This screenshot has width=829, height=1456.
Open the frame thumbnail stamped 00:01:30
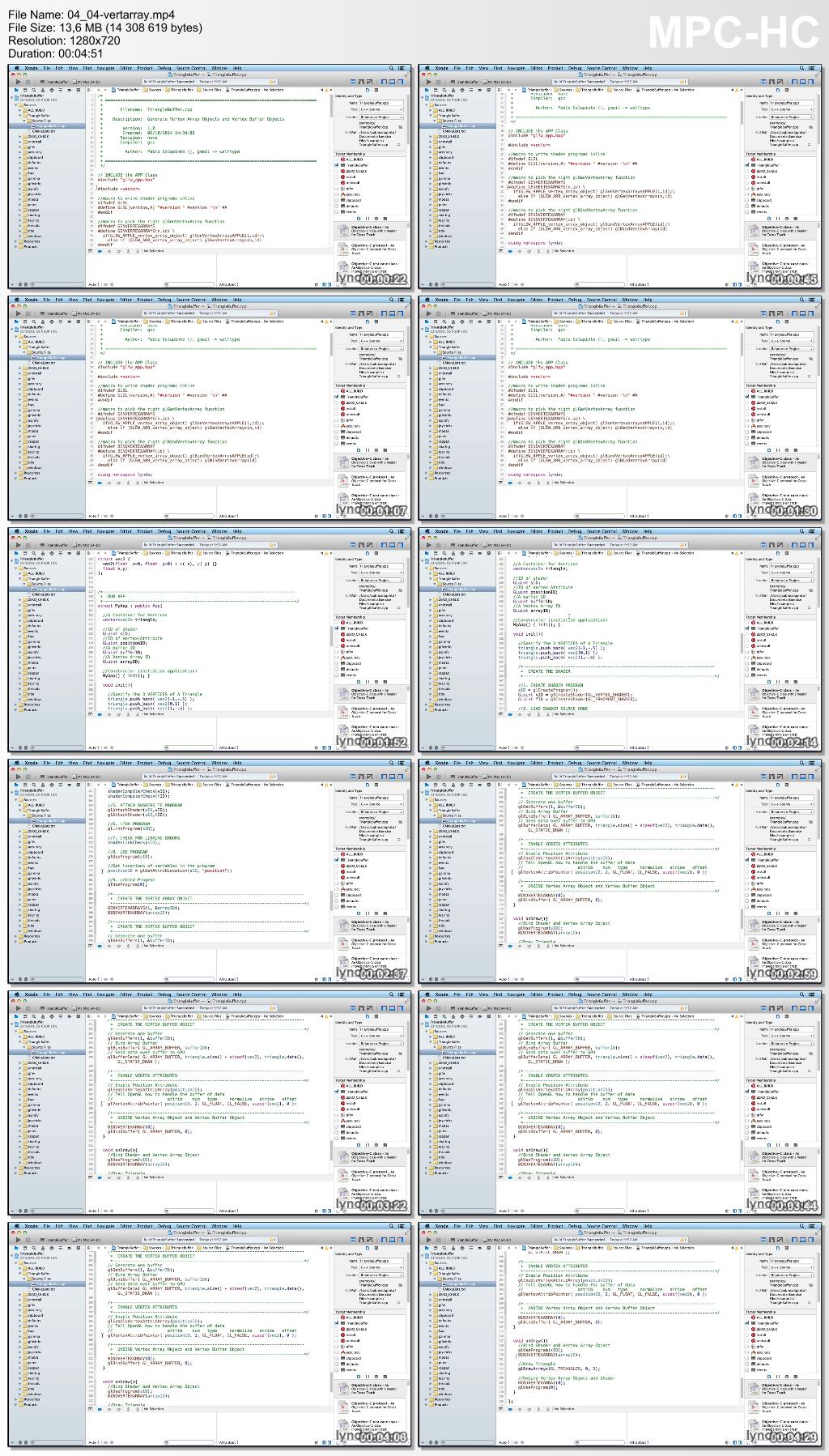click(x=620, y=408)
